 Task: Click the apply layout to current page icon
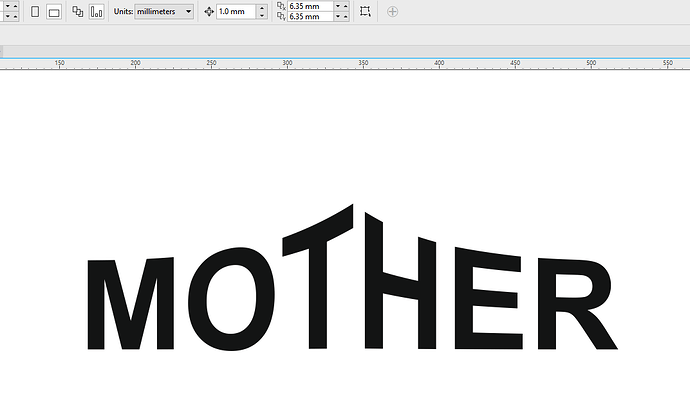tap(96, 12)
